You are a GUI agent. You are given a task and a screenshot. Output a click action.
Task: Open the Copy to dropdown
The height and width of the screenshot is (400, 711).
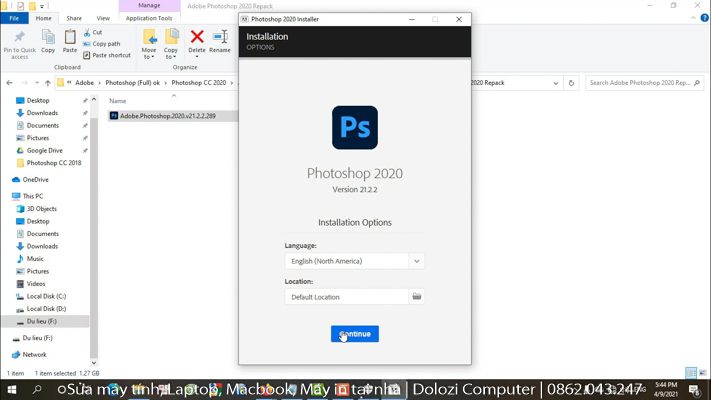[171, 42]
